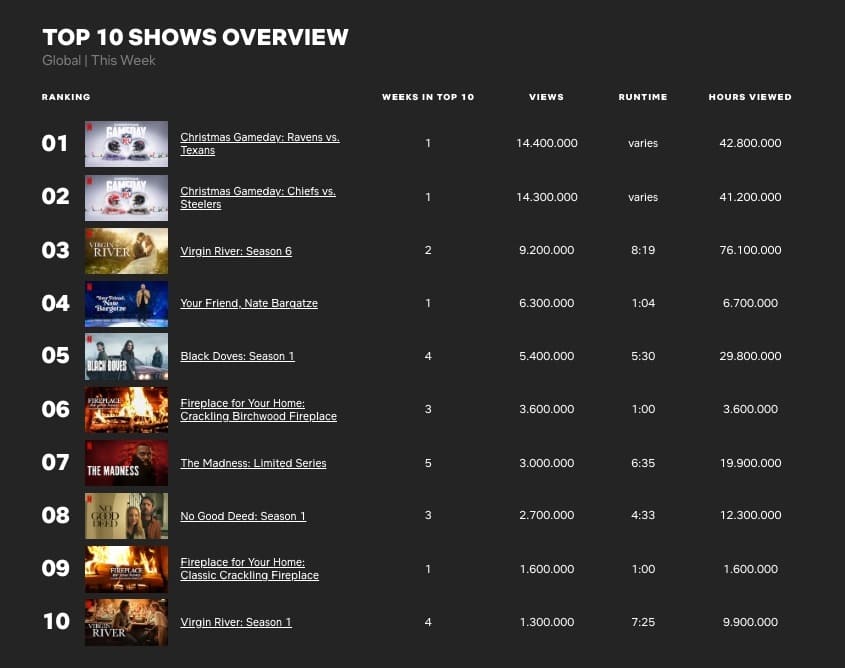
Task: Click hours viewed value 41.200.000
Action: click(x=750, y=197)
